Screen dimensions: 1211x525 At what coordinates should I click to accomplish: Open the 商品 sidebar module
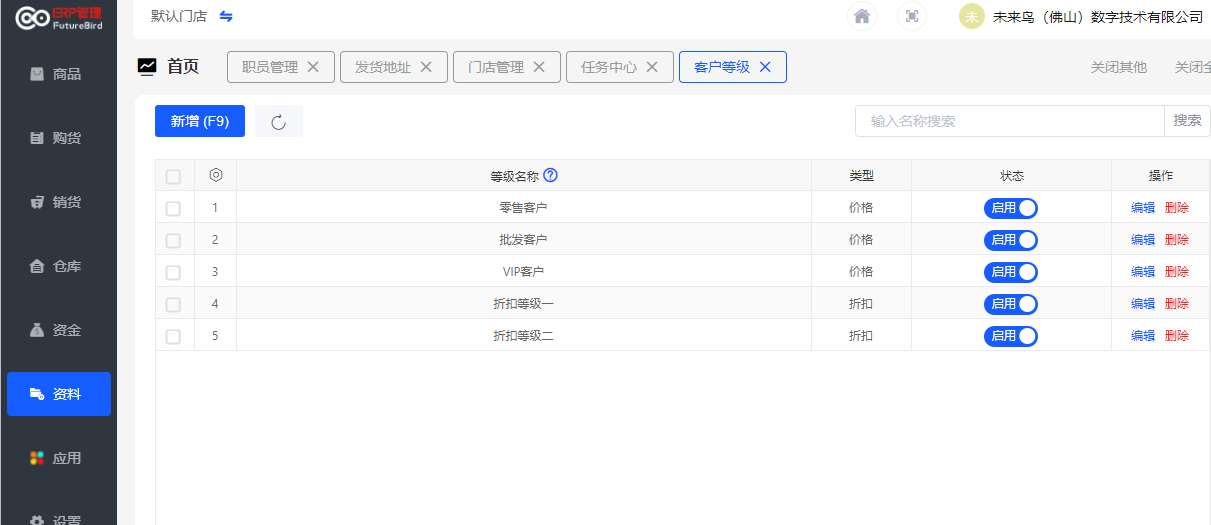58,74
